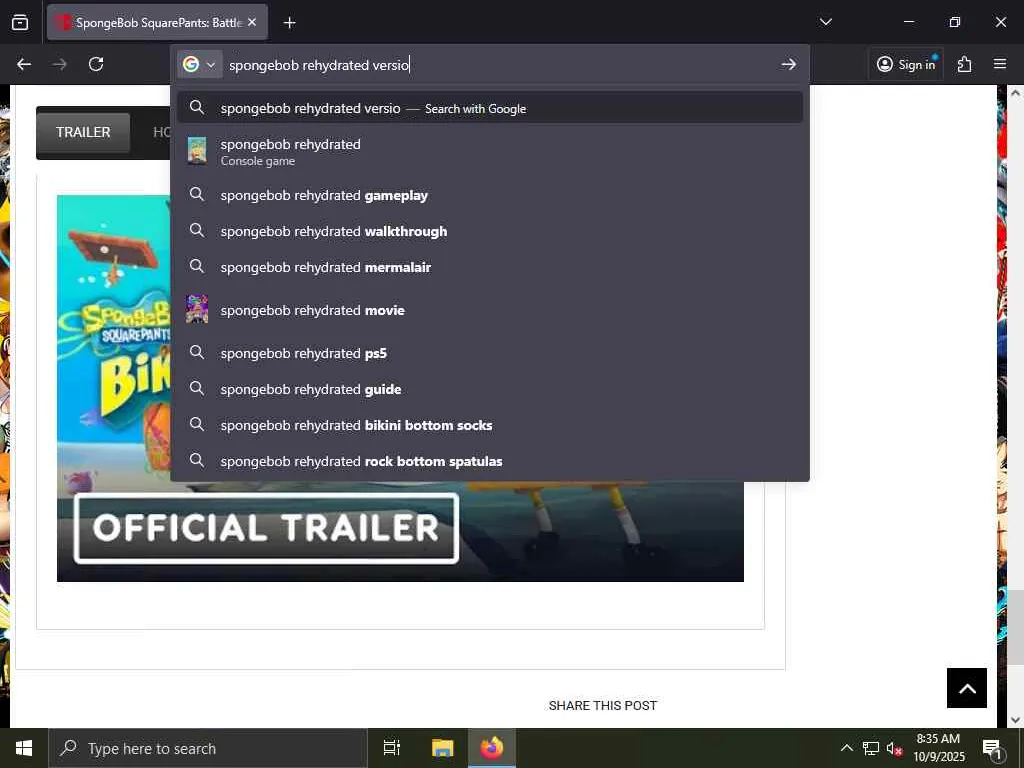Click the vertical scrollbar thumb
Screen dimensions: 1024x768
(1015, 626)
